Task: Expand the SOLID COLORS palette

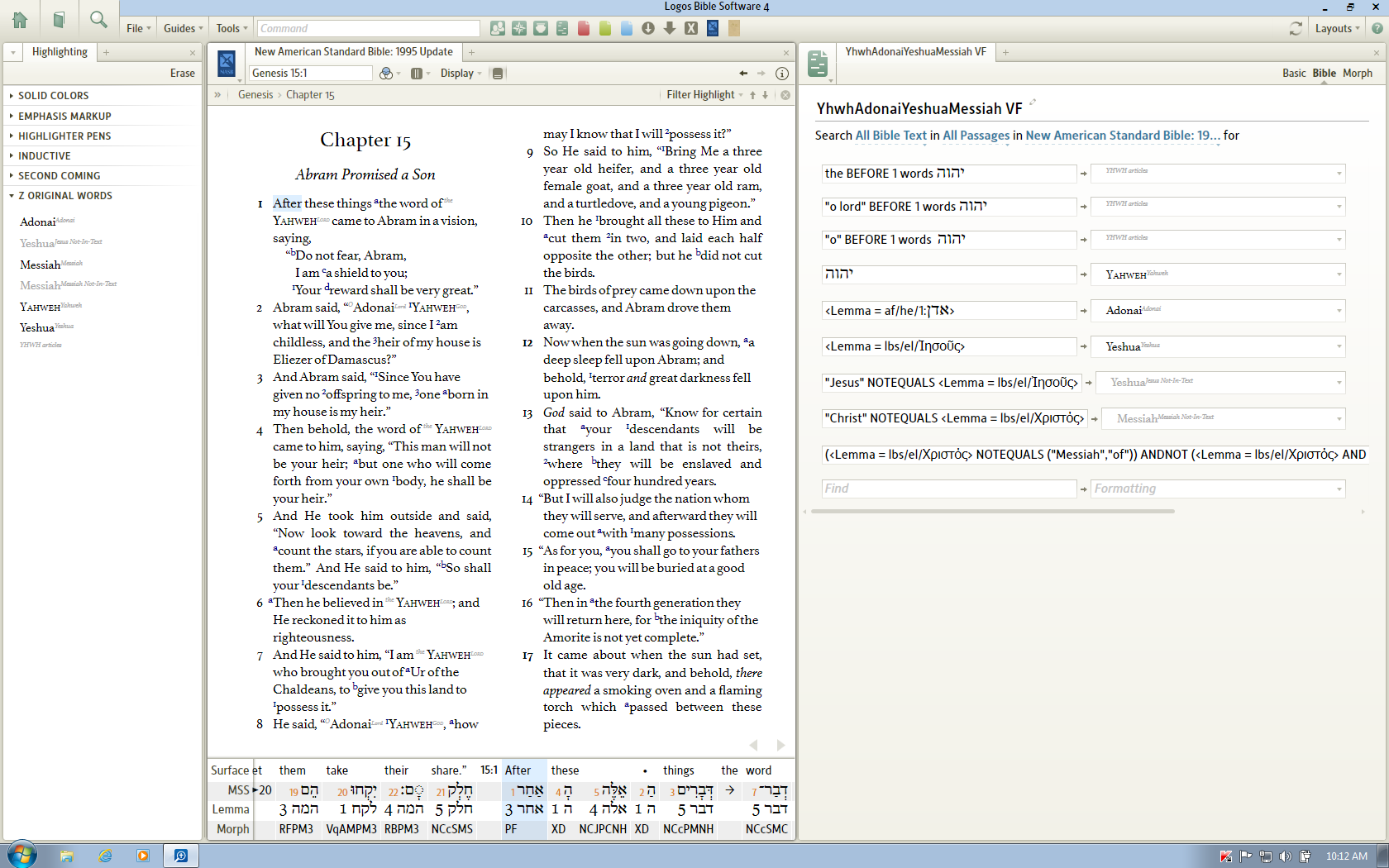Action: [x=54, y=96]
